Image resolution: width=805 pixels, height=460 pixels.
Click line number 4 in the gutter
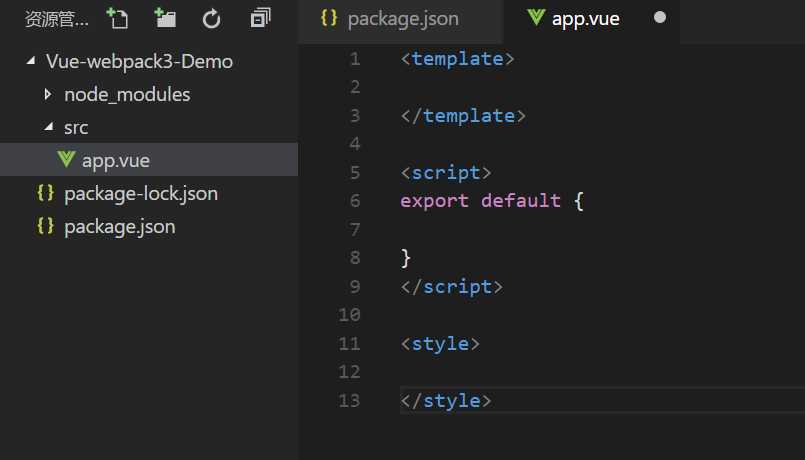(x=355, y=144)
